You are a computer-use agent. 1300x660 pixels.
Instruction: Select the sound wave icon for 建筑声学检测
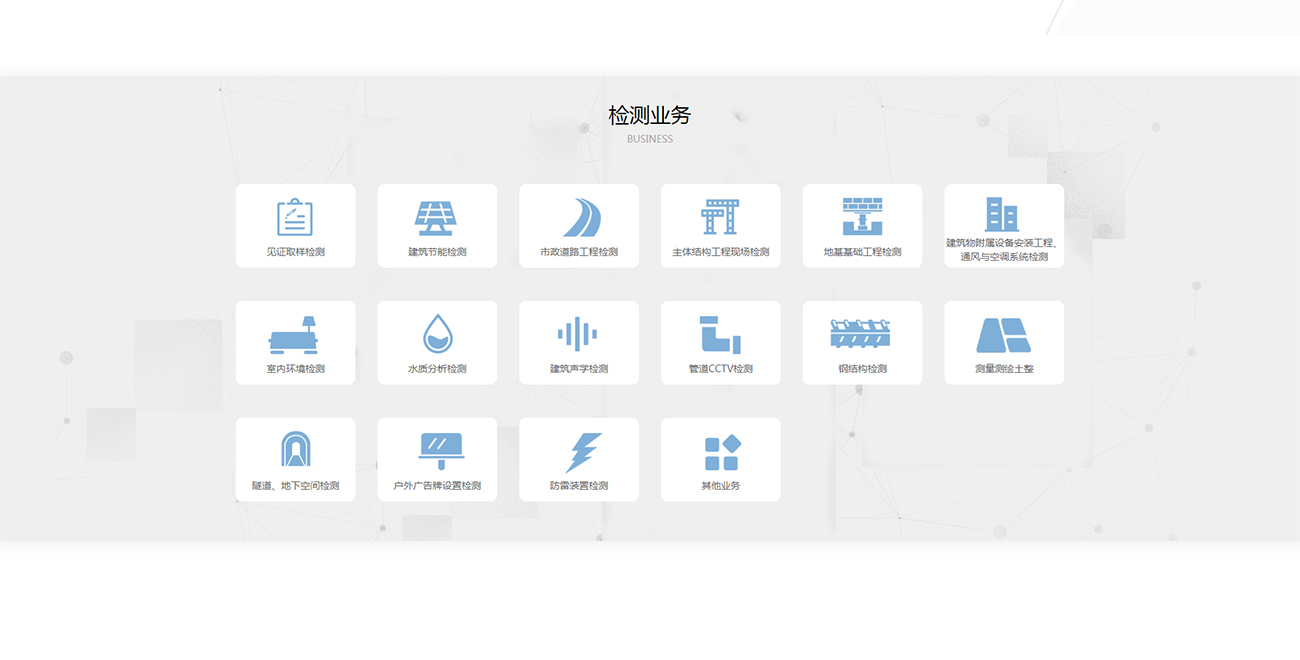pyautogui.click(x=578, y=334)
